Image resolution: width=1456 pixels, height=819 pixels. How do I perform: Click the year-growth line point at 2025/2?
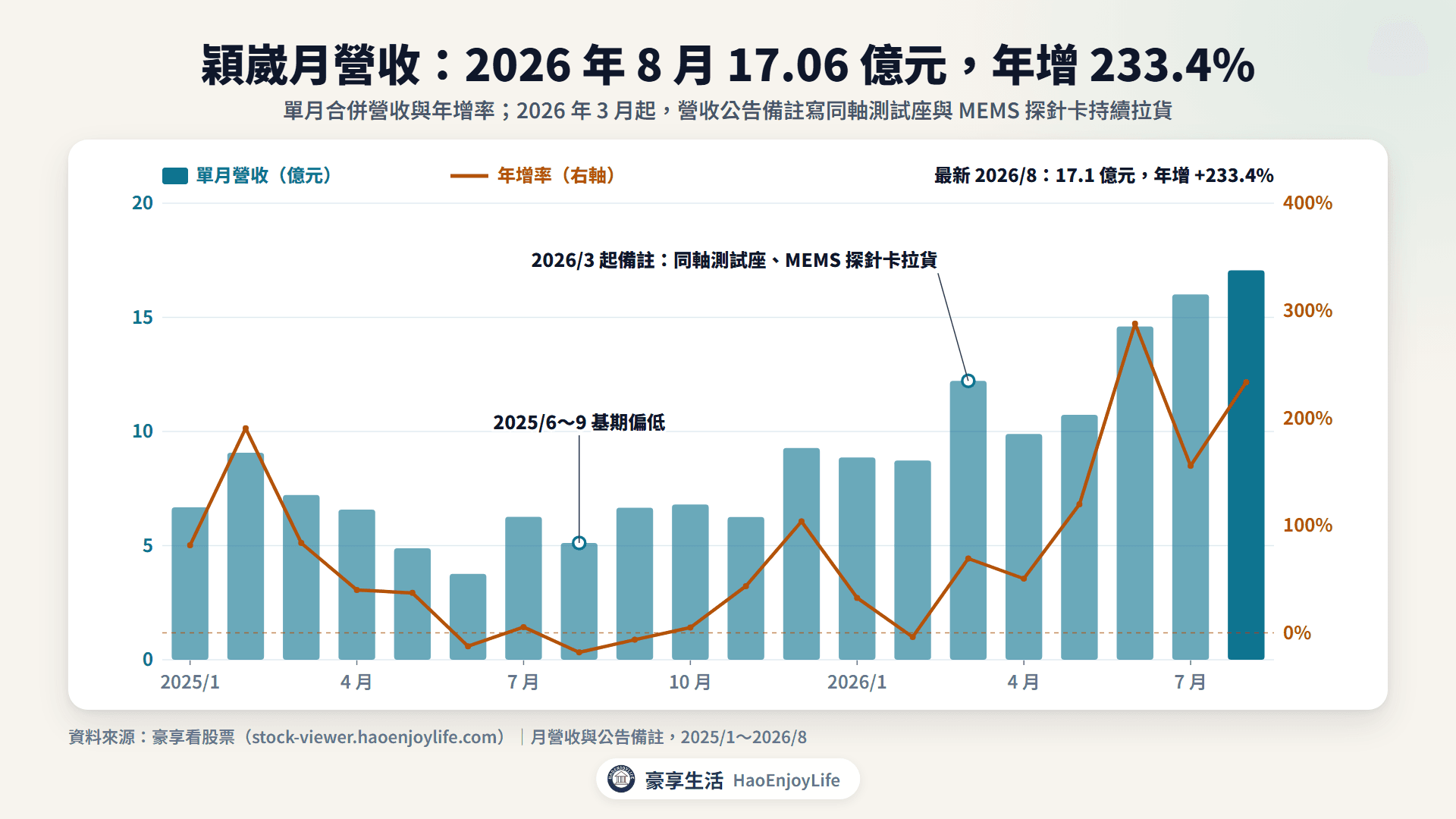tap(246, 428)
